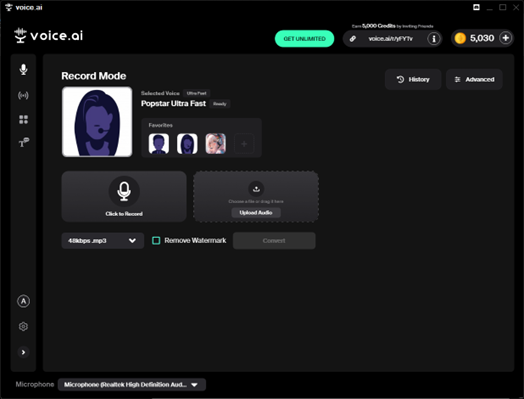Image resolution: width=524 pixels, height=399 pixels.
Task: Open the settings gear icon
Action: [x=23, y=326]
